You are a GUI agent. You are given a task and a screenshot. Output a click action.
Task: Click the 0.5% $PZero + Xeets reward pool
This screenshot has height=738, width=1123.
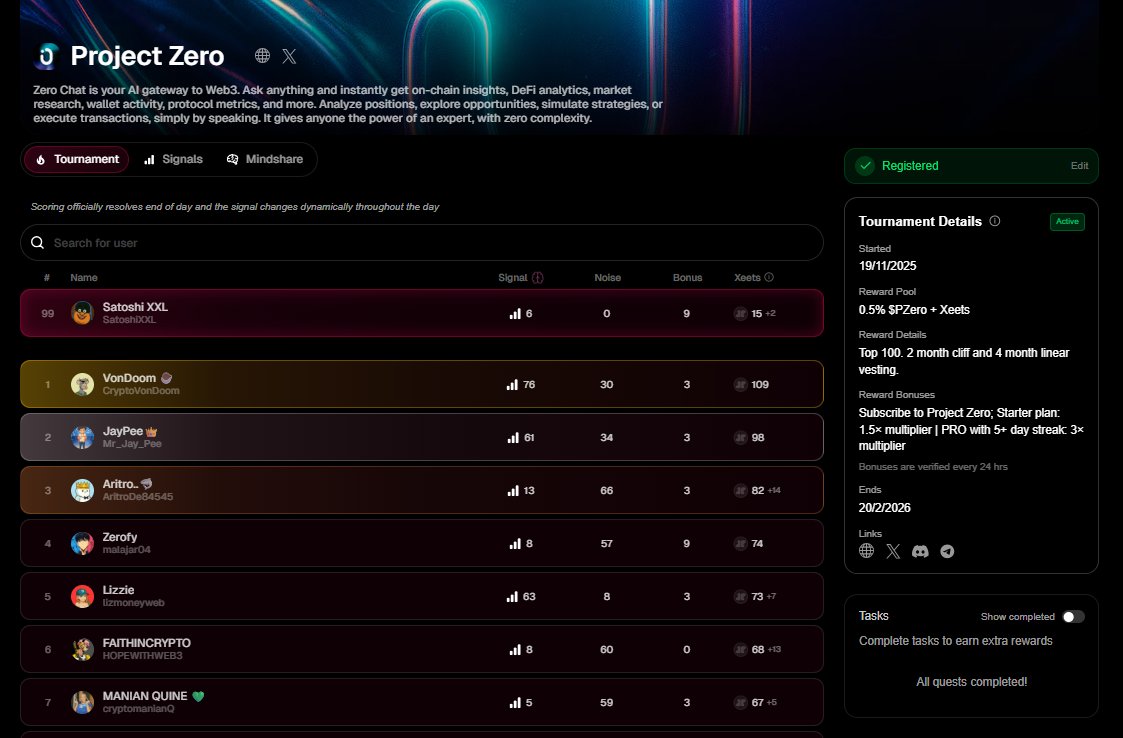tap(914, 310)
